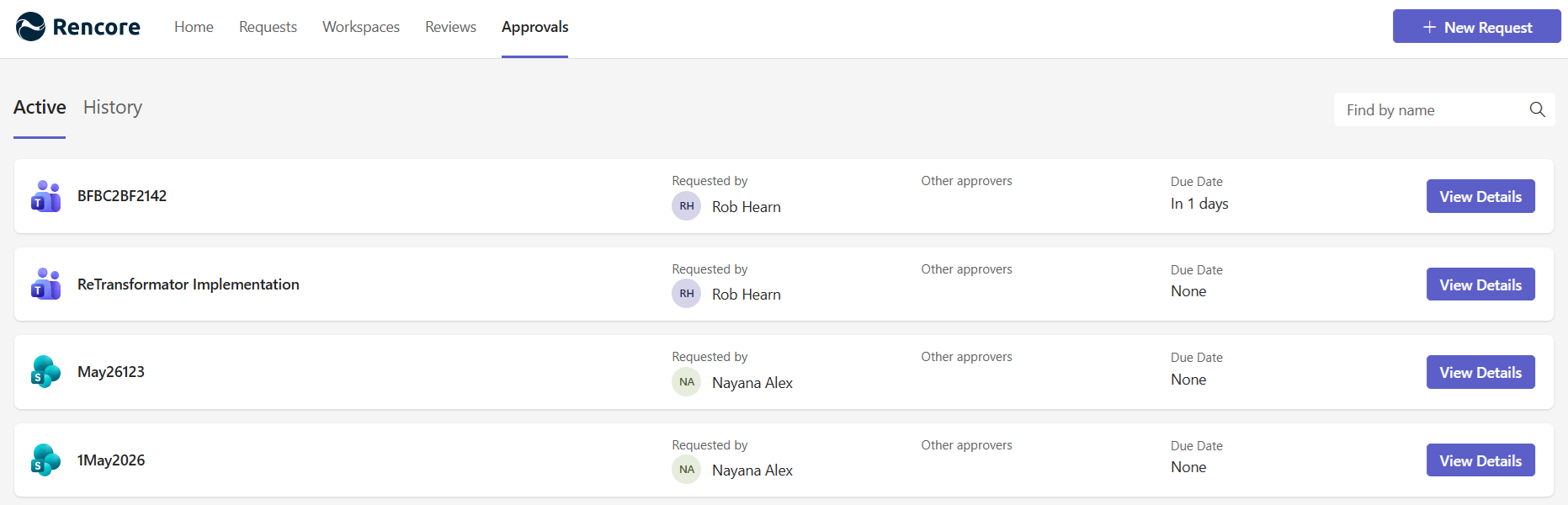Click the search magnifier icon
Viewport: 1568px width, 505px height.
click(x=1537, y=109)
